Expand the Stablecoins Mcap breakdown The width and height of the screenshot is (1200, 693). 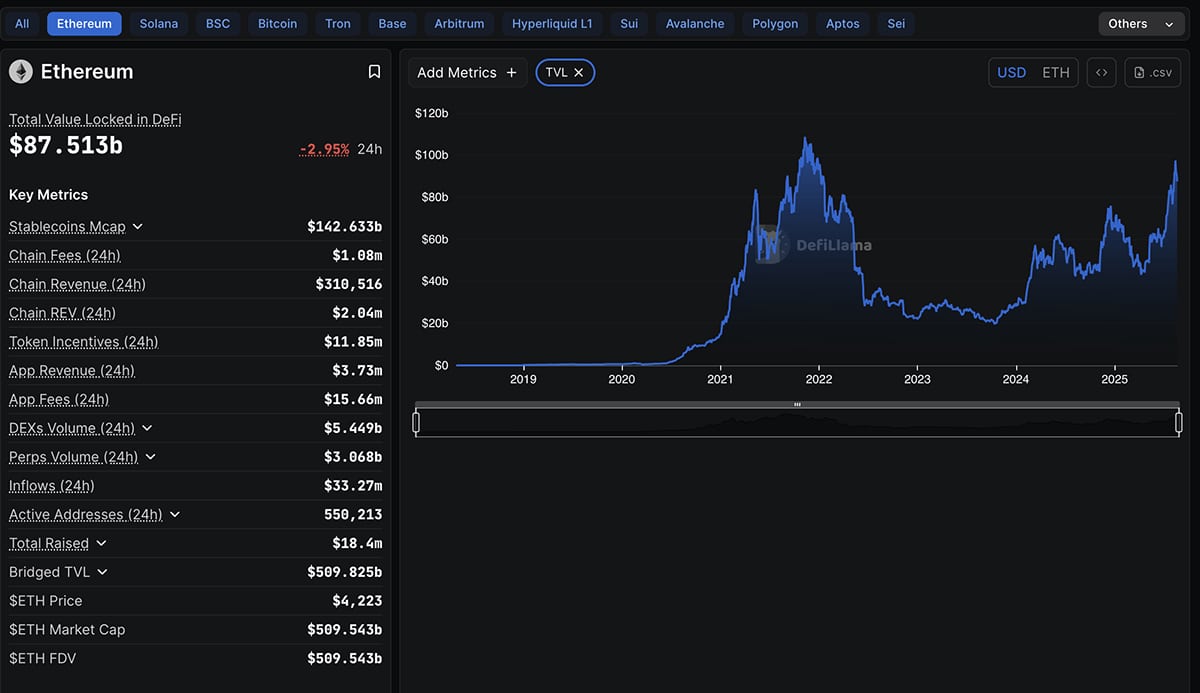point(137,226)
